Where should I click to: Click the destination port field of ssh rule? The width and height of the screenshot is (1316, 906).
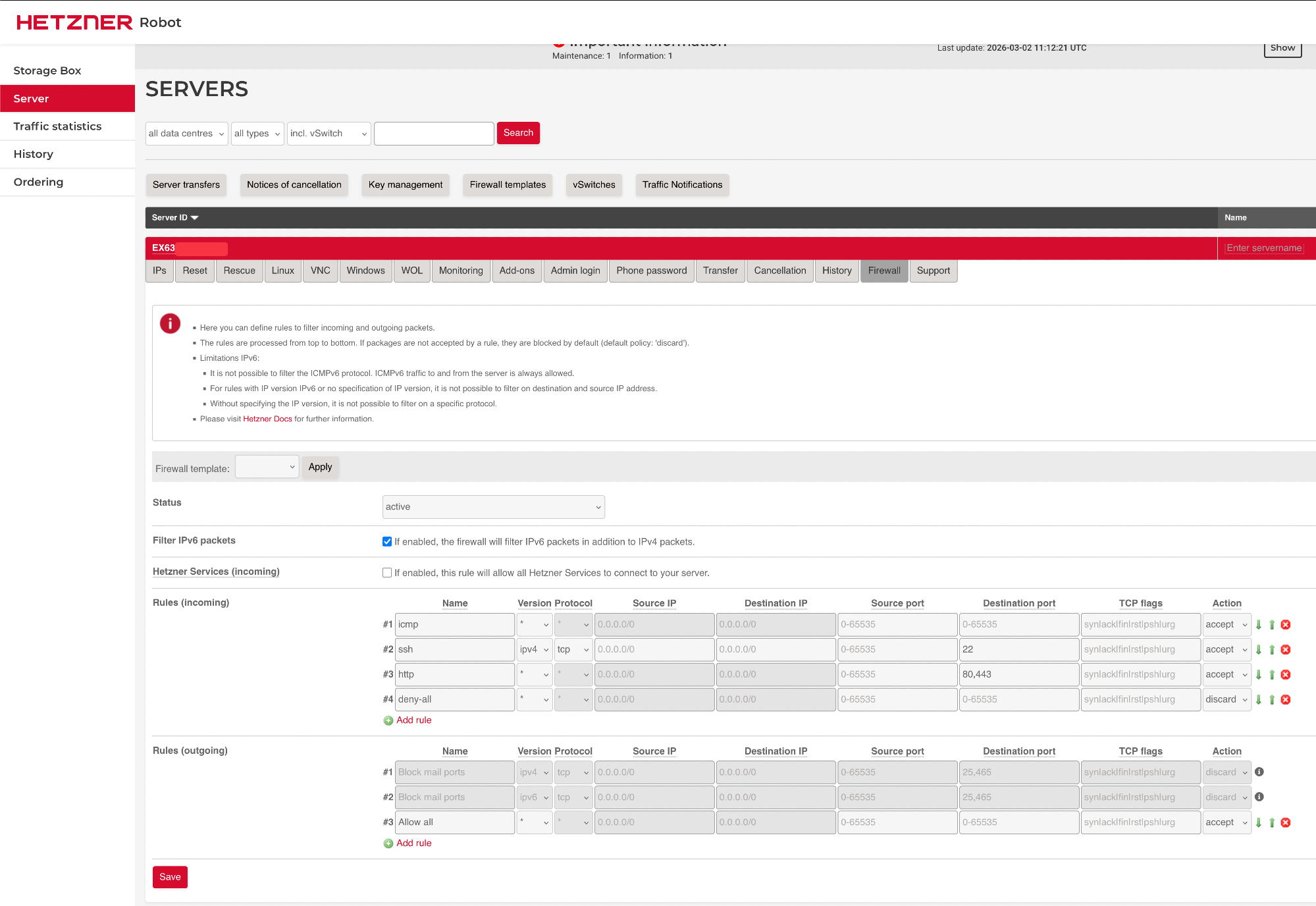coord(1018,649)
